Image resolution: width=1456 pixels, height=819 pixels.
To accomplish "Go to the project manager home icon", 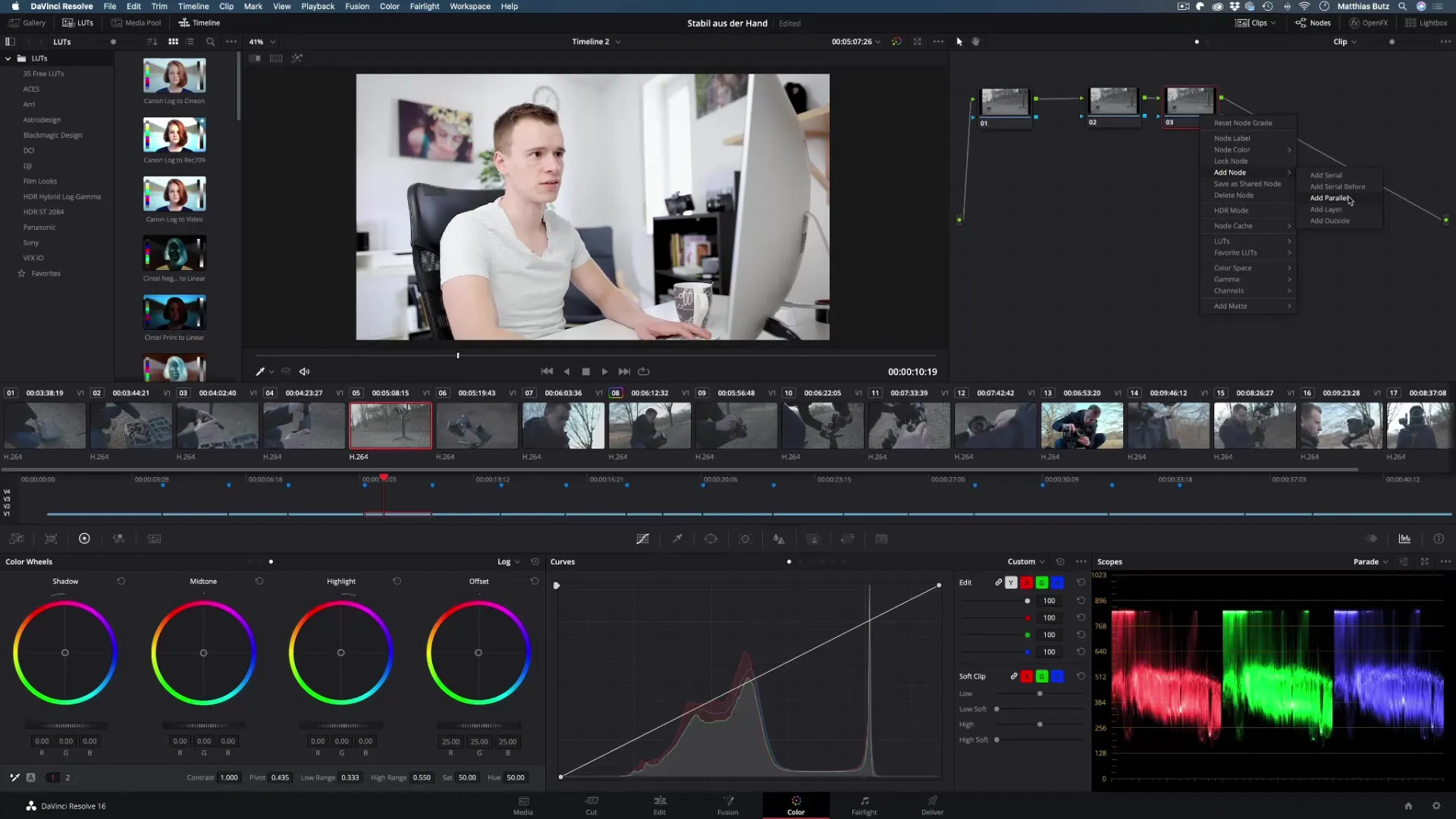I will [x=1408, y=805].
